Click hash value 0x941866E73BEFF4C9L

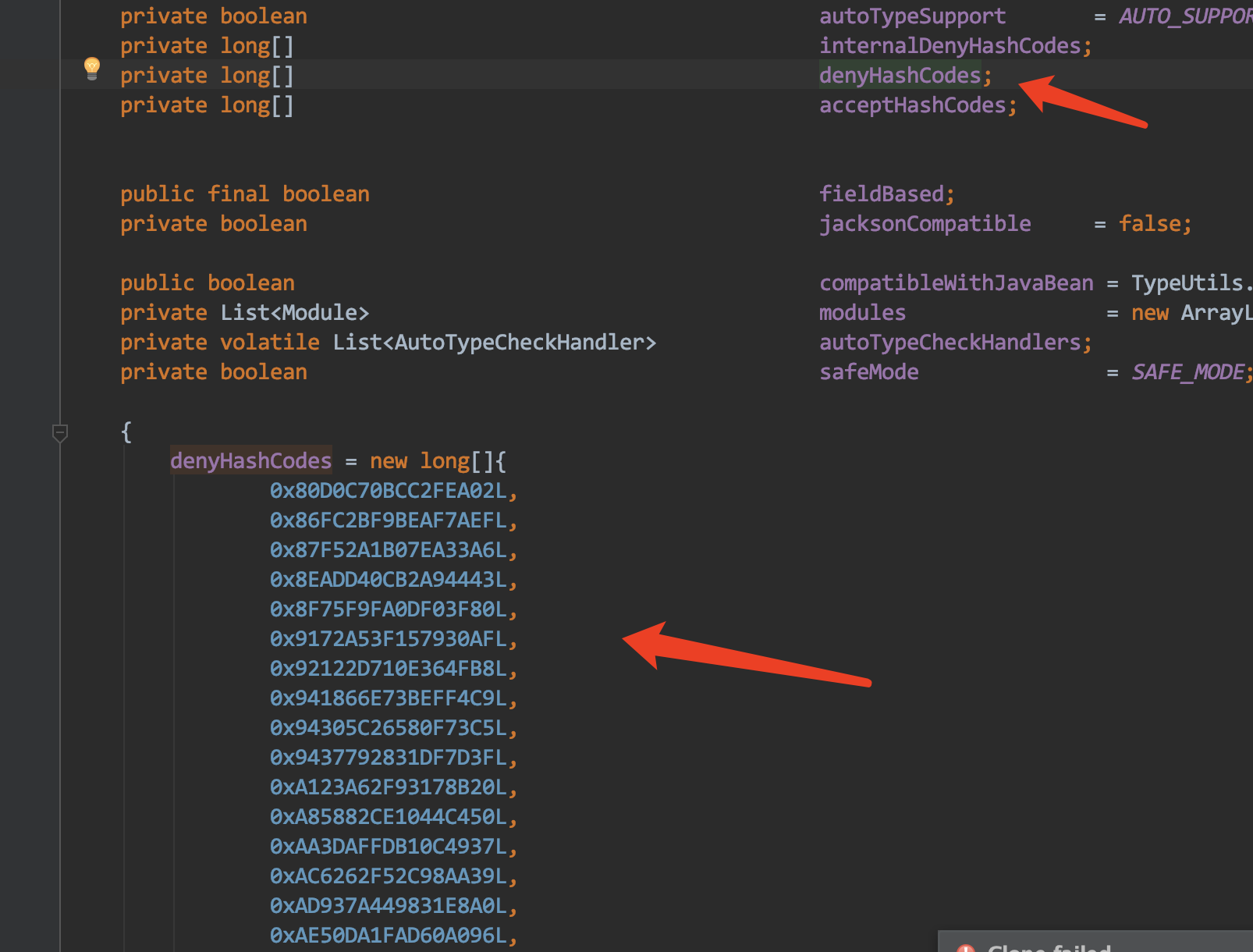click(388, 698)
